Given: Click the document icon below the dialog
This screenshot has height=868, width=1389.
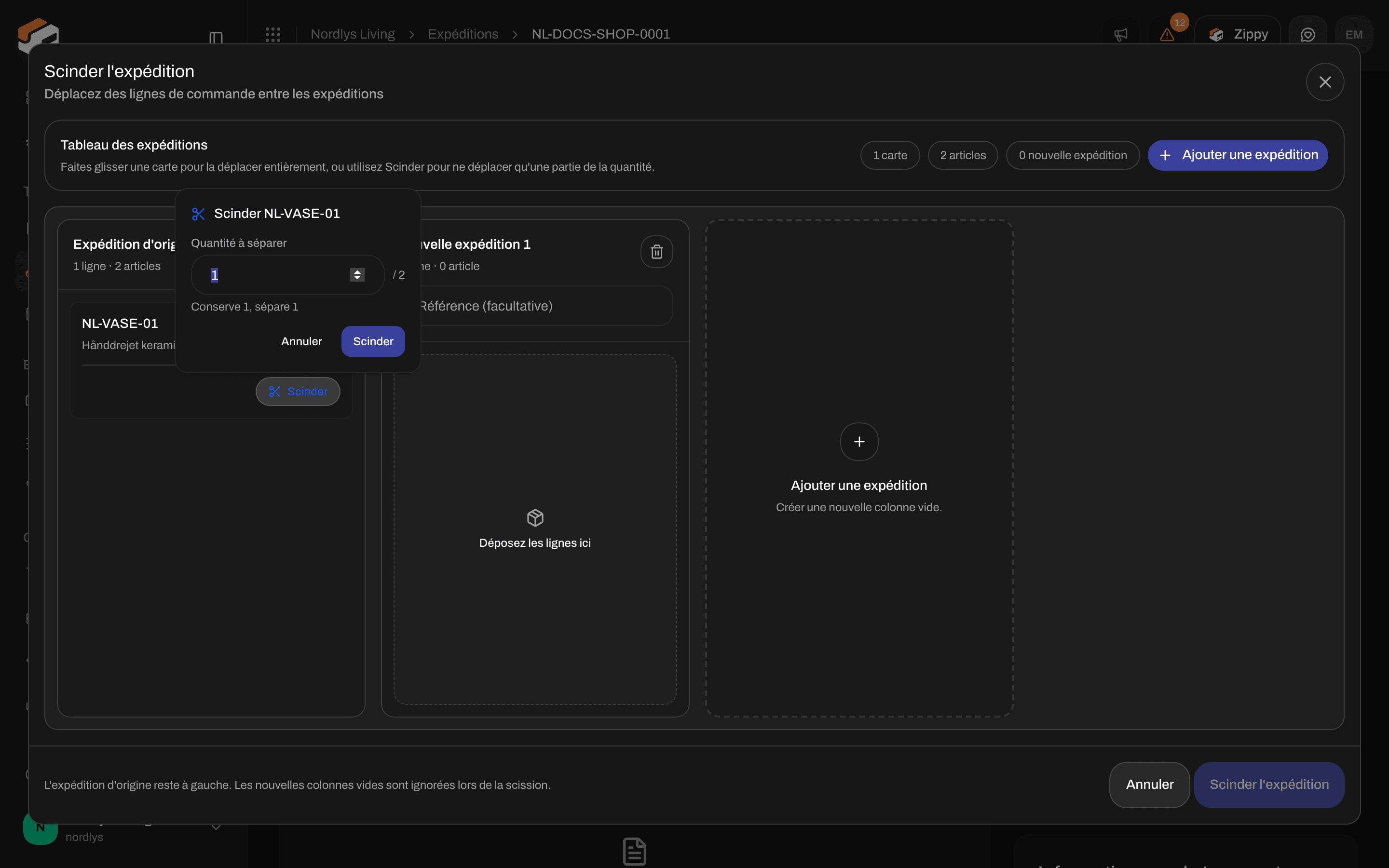Looking at the screenshot, I should [x=634, y=851].
